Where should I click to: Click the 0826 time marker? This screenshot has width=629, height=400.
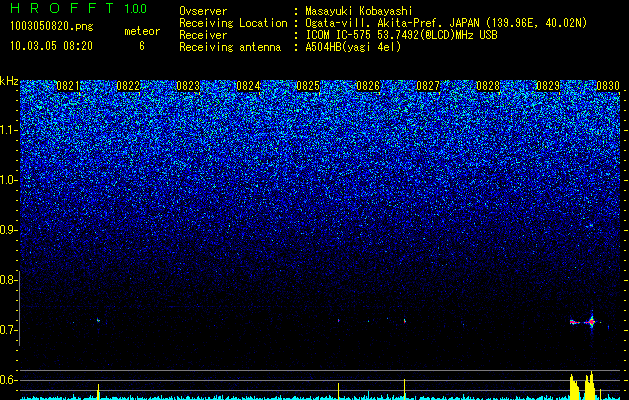pyautogui.click(x=368, y=86)
